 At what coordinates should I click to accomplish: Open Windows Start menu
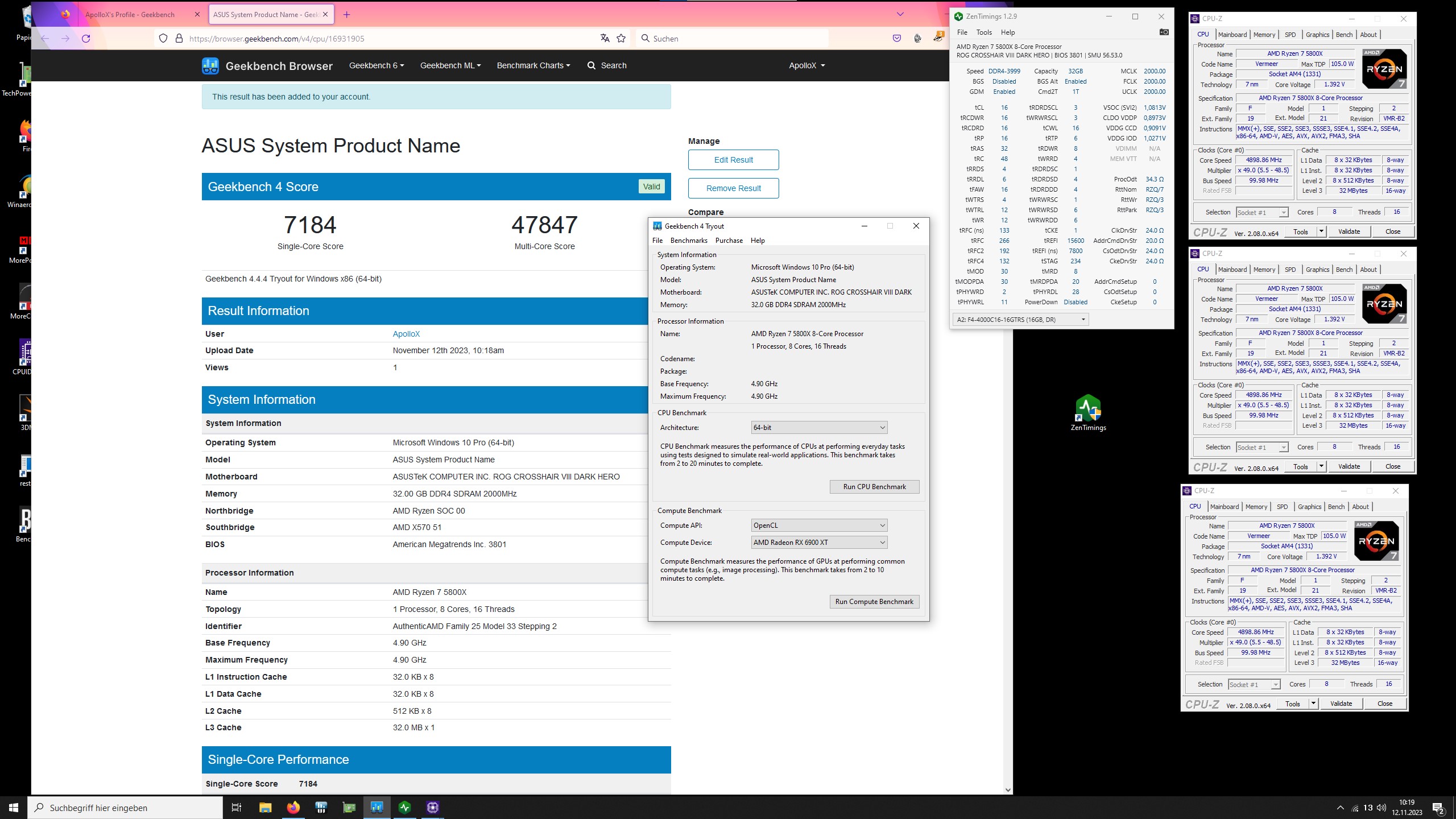(x=14, y=807)
